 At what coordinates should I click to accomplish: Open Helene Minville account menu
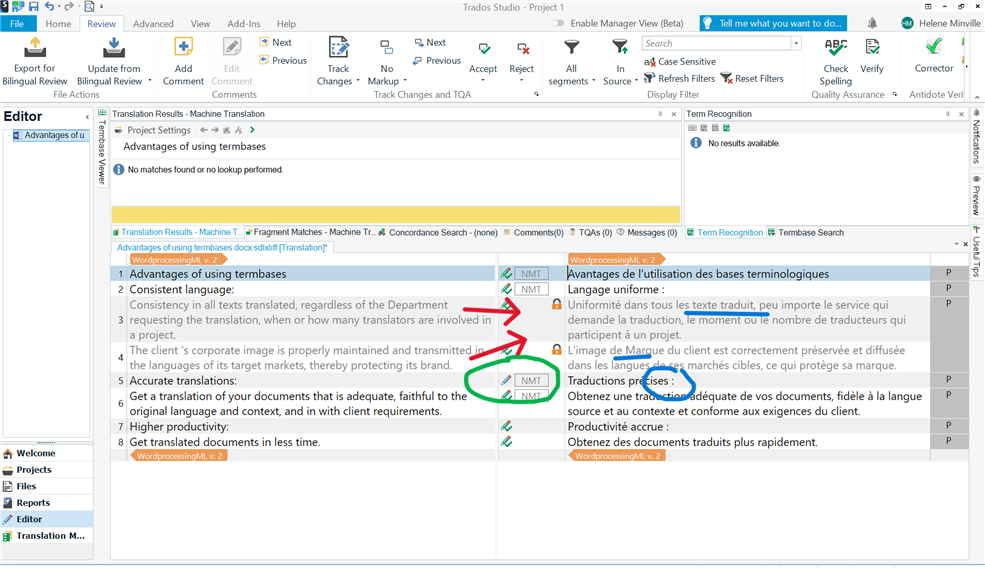point(940,23)
